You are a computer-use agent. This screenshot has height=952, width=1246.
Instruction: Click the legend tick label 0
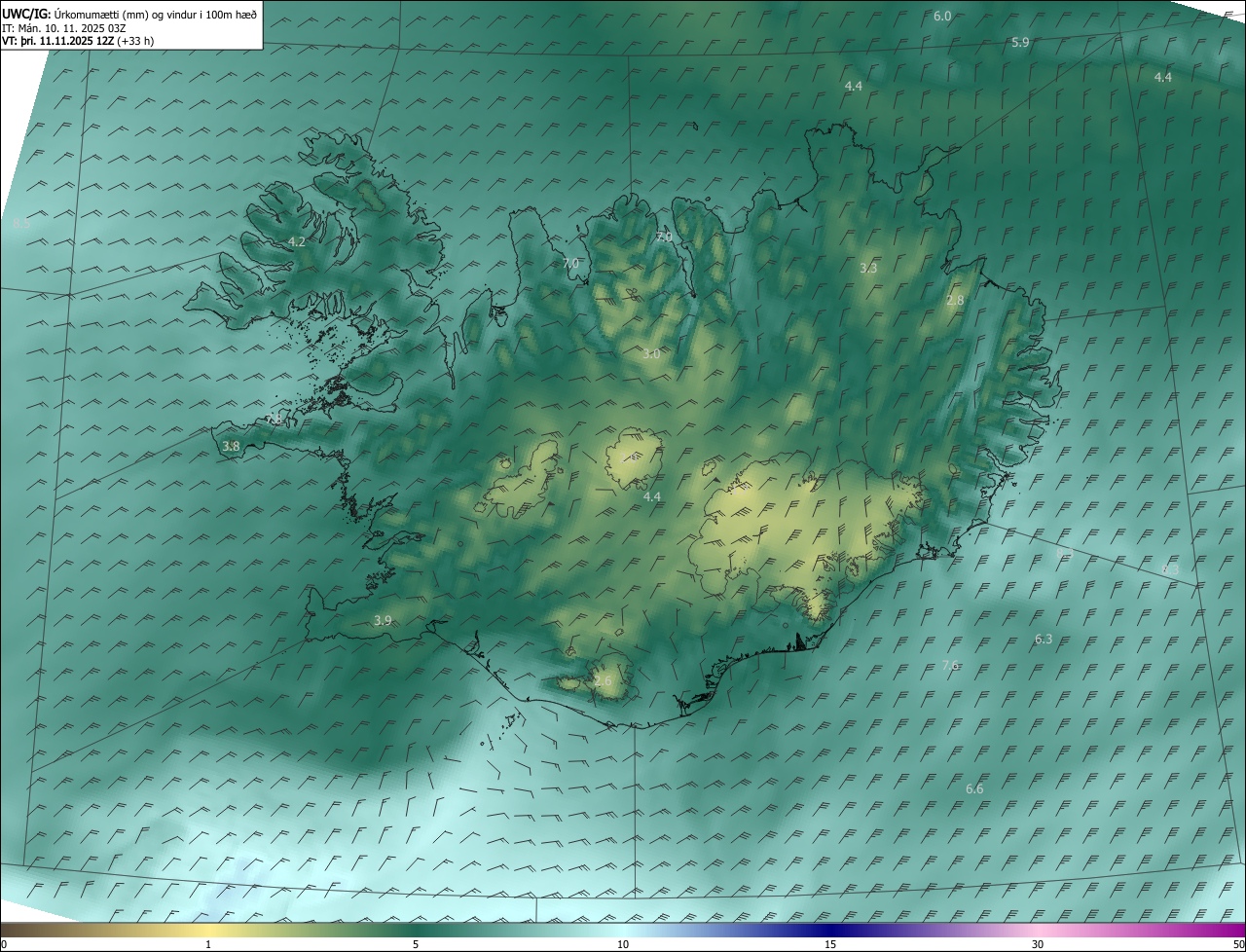click(x=4, y=944)
